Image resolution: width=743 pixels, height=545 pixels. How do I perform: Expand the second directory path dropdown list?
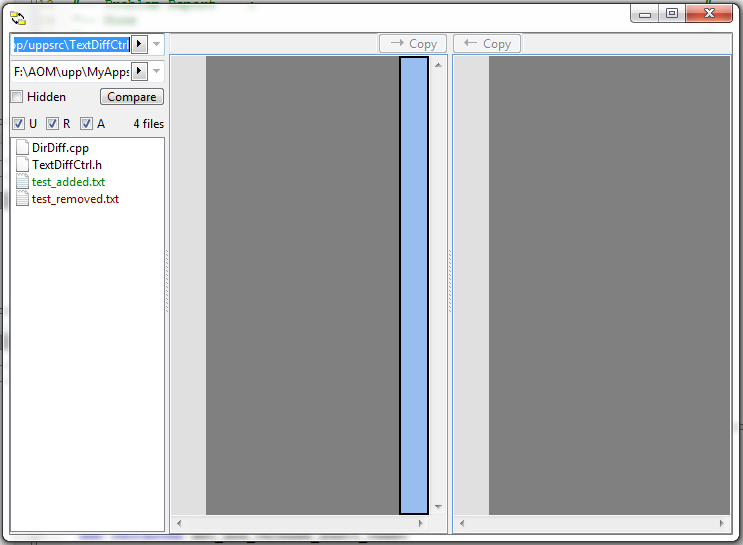[157, 71]
